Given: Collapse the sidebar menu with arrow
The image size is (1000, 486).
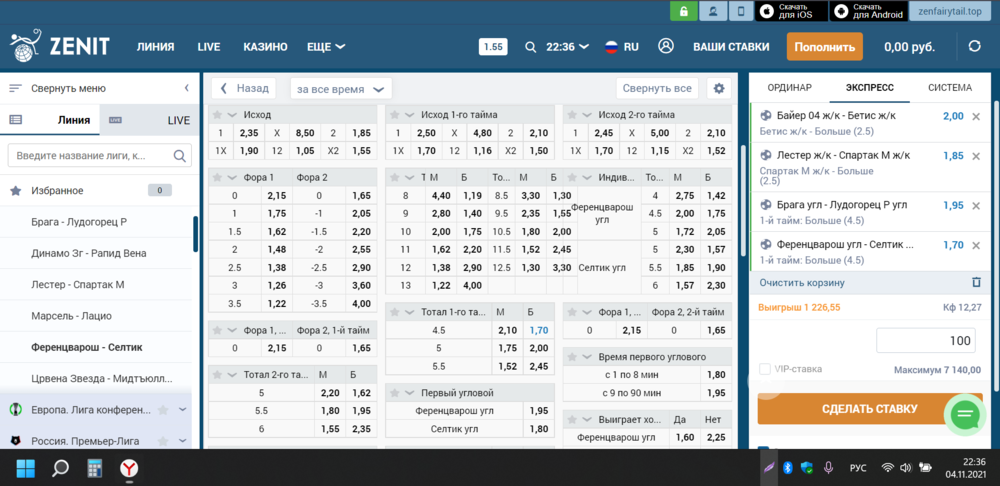Looking at the screenshot, I should [x=186, y=88].
